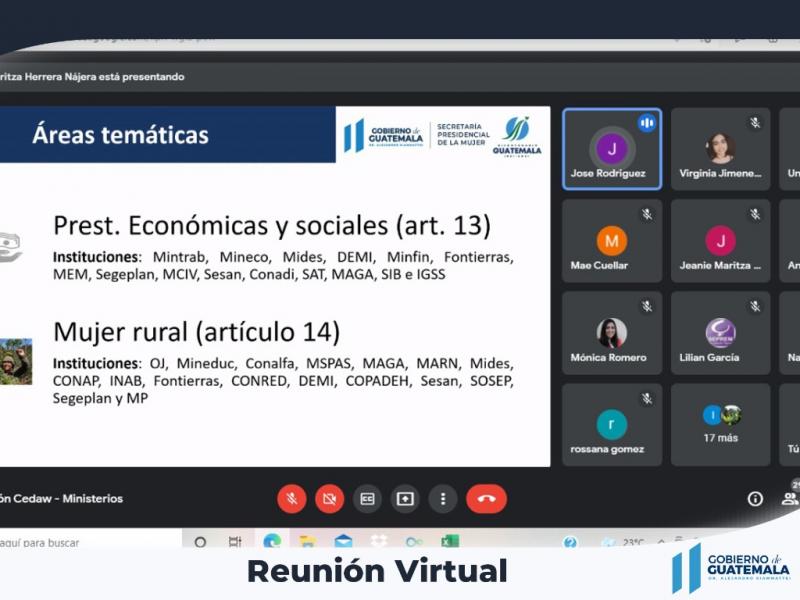Unmute the microphone in the call bar
800x600 pixels.
point(292,498)
